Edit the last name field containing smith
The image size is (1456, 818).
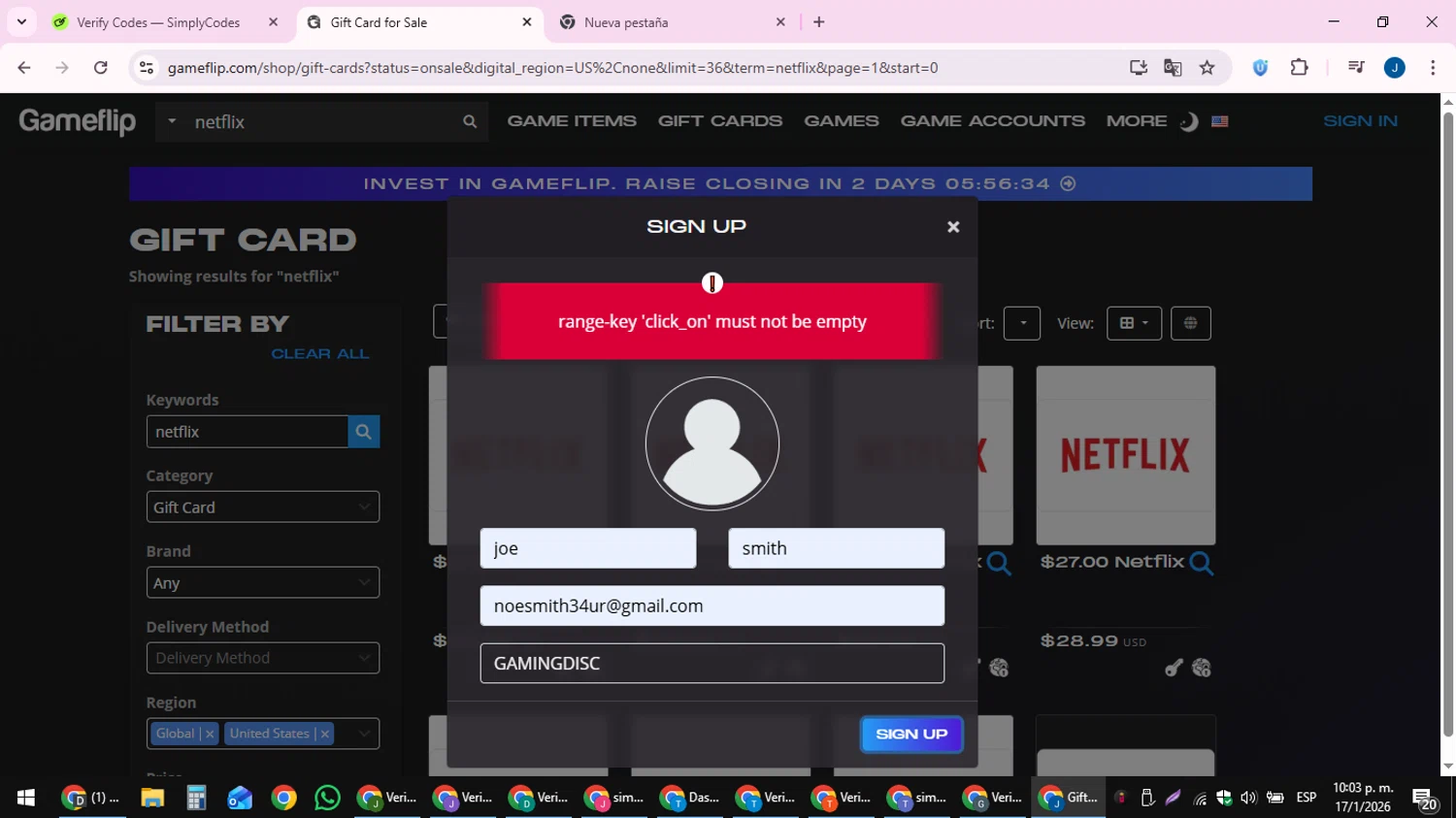click(837, 548)
